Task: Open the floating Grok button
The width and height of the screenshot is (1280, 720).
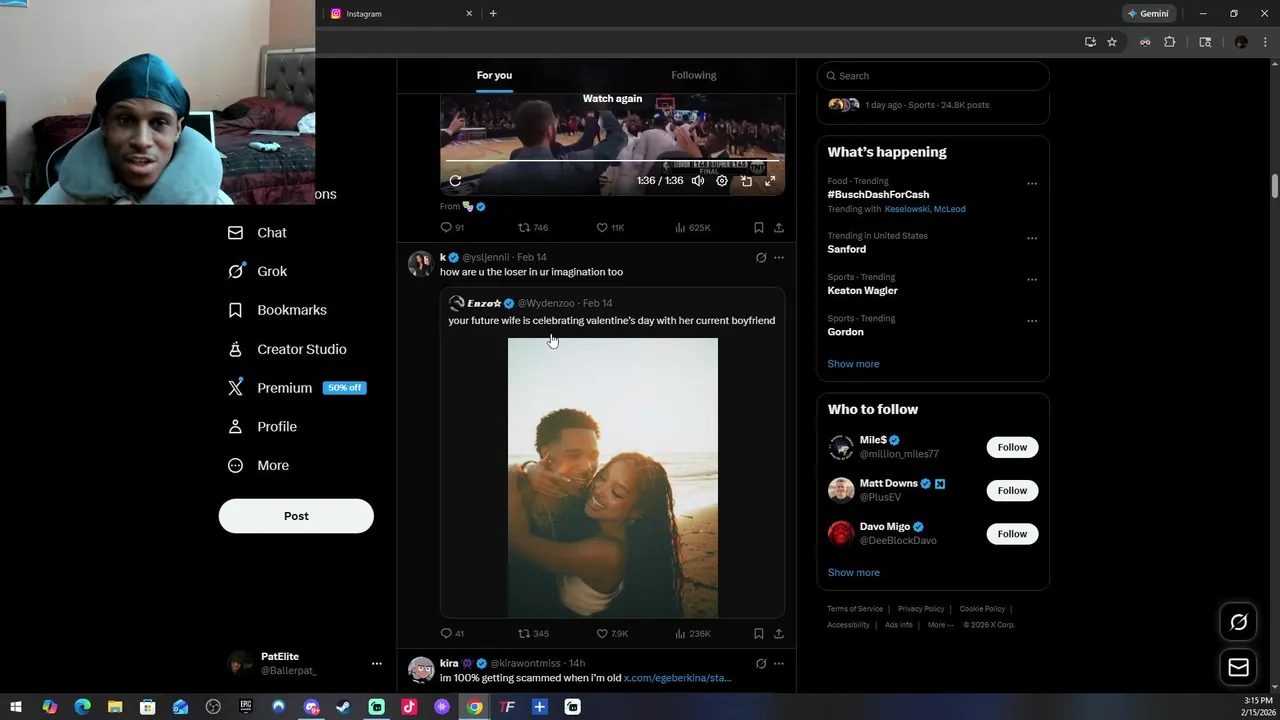Action: [1238, 622]
